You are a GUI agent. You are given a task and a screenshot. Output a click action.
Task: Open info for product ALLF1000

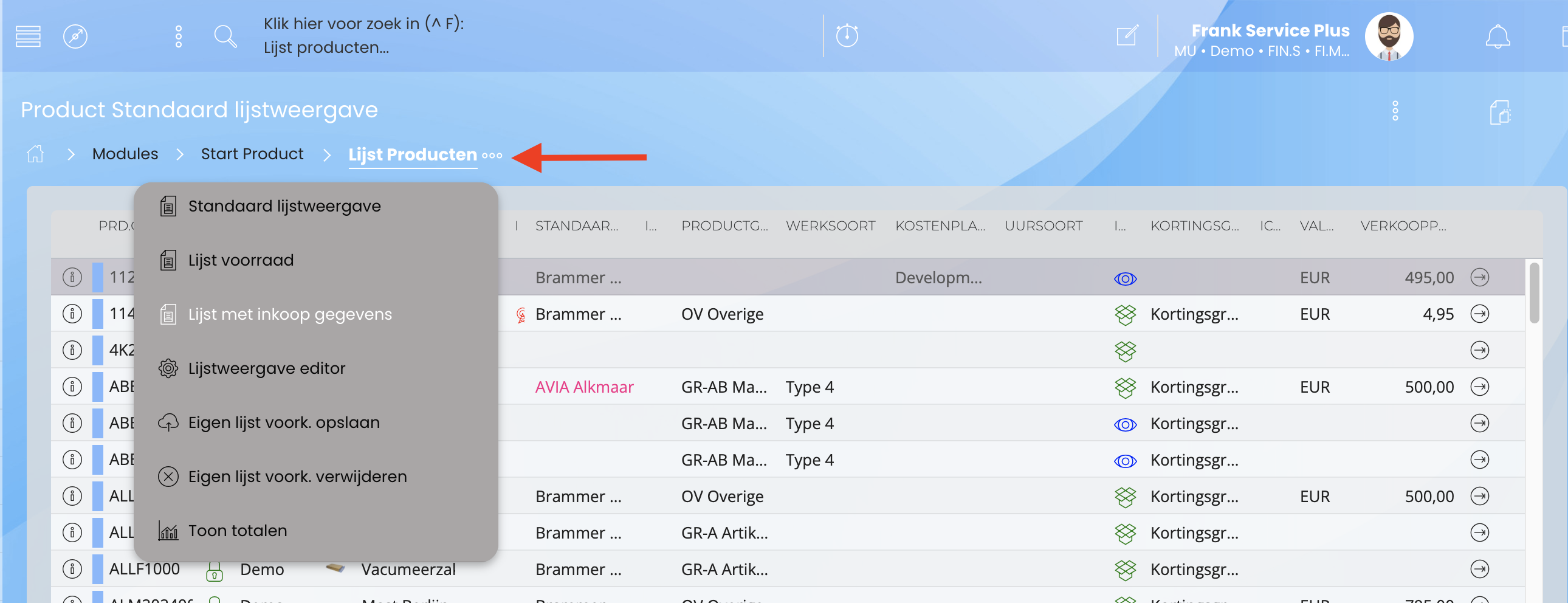click(72, 569)
